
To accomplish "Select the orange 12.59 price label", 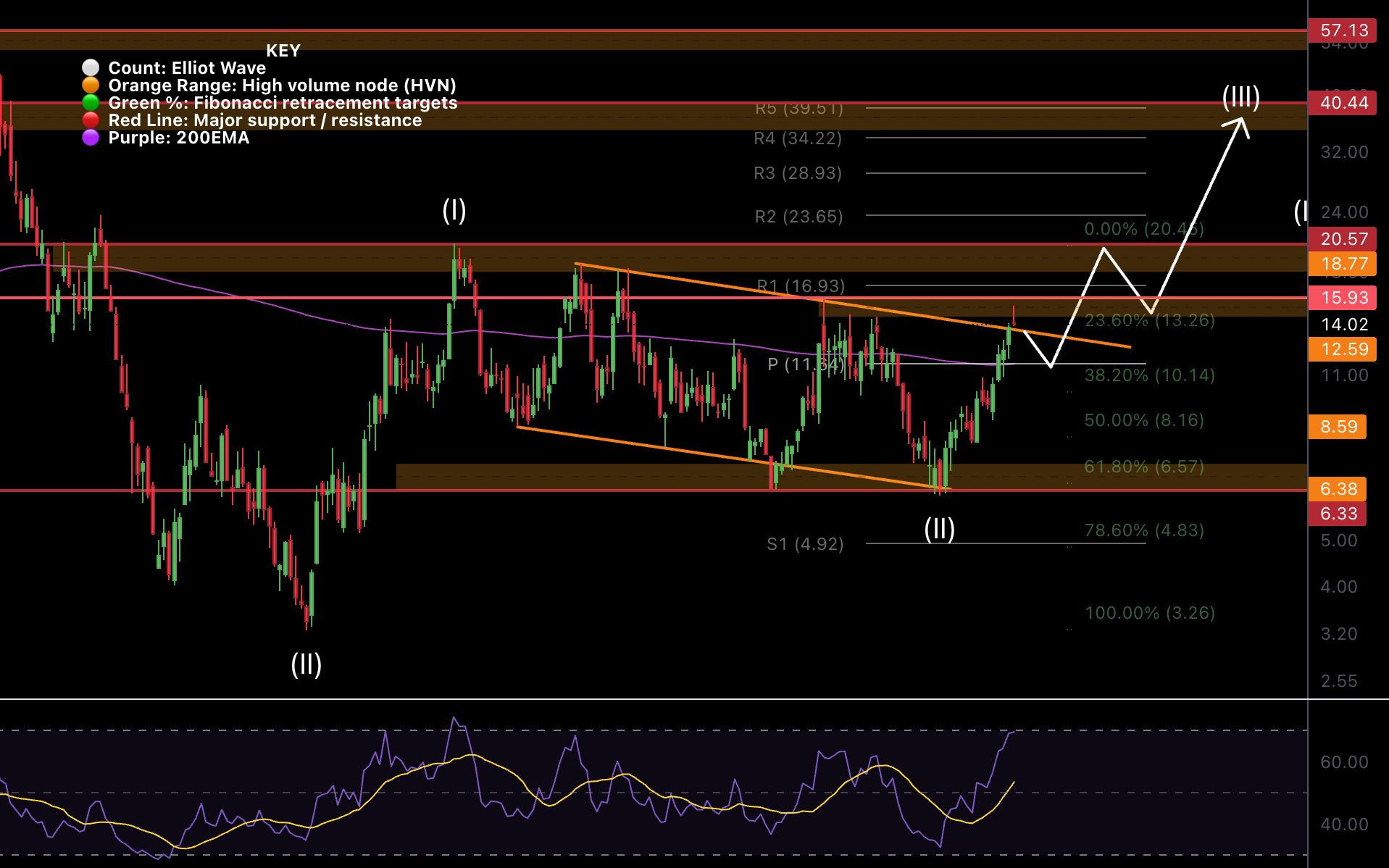I will [x=1344, y=349].
